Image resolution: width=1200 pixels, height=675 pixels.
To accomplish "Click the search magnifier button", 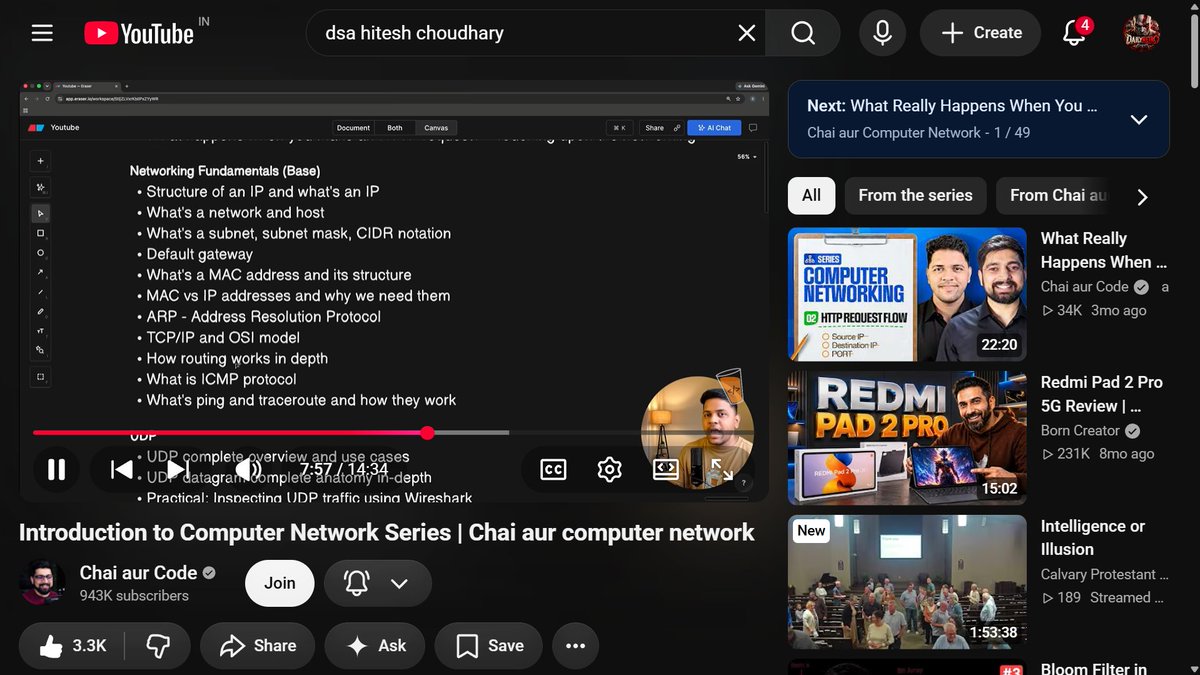I will [x=803, y=33].
